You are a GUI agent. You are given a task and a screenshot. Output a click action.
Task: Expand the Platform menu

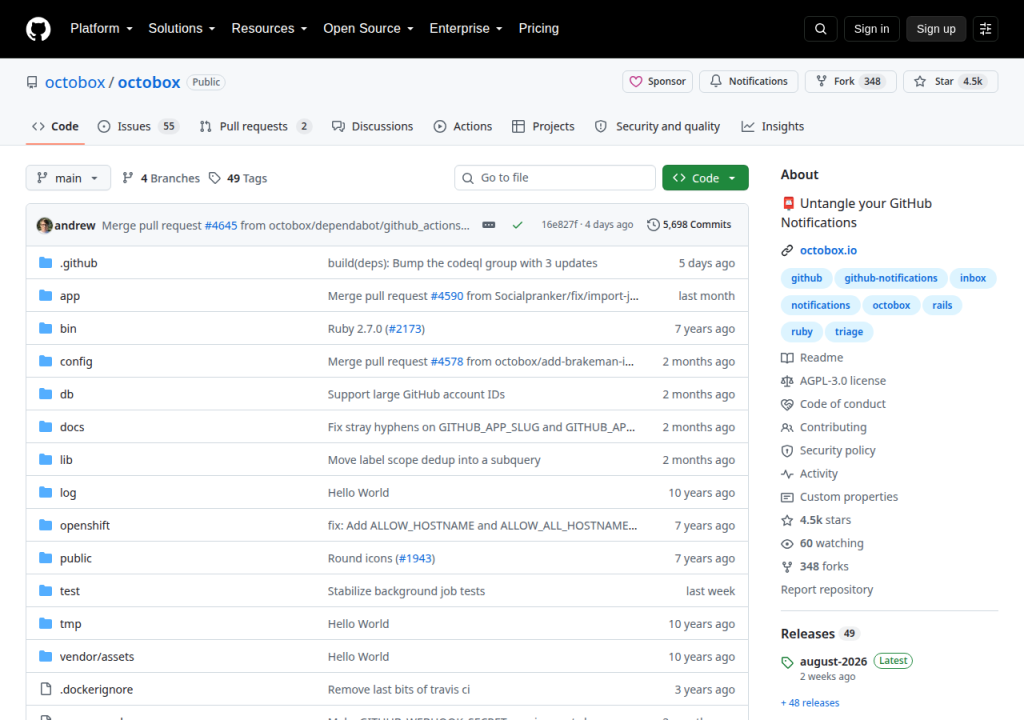101,29
